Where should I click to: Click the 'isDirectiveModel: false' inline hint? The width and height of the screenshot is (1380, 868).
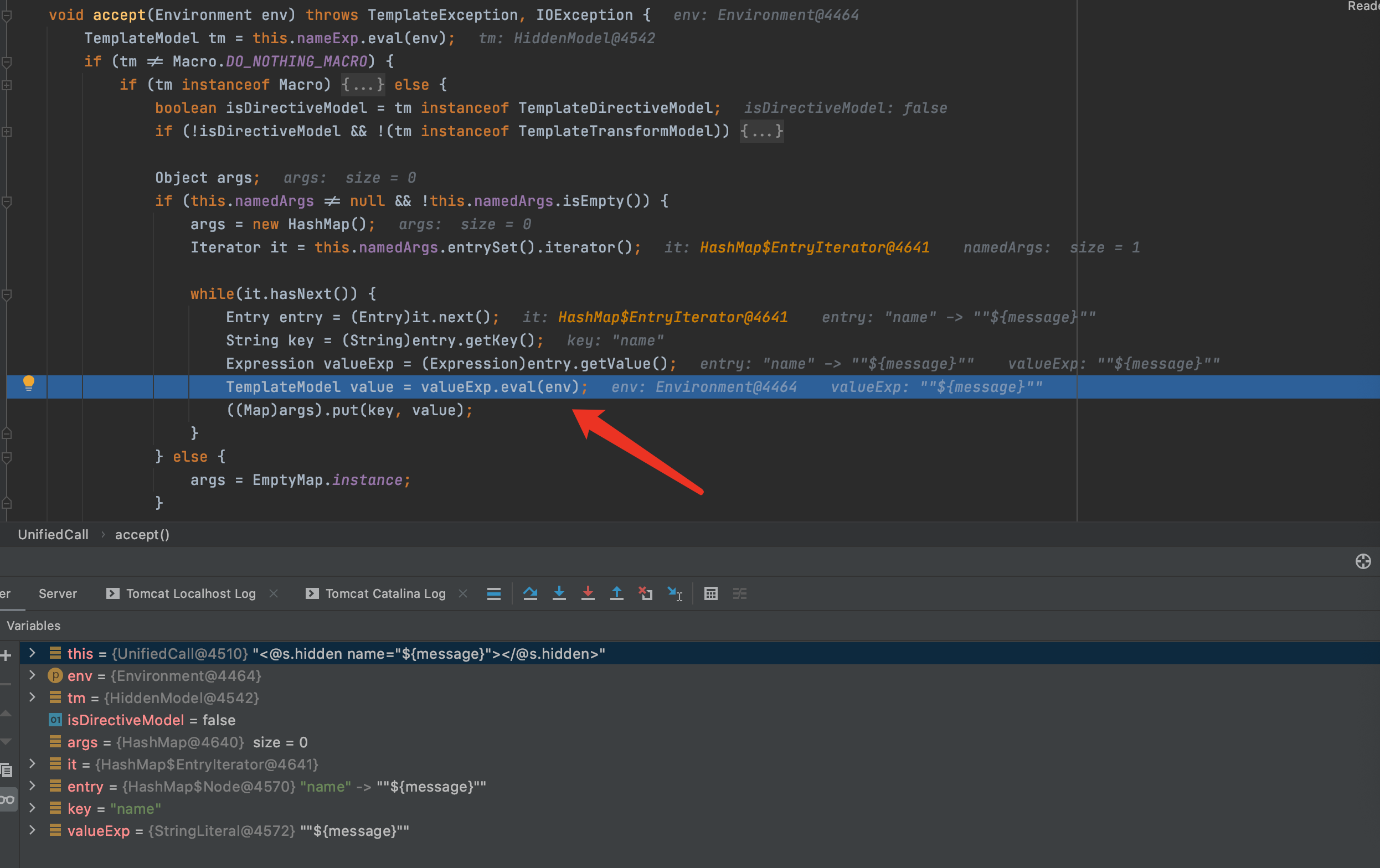(845, 108)
